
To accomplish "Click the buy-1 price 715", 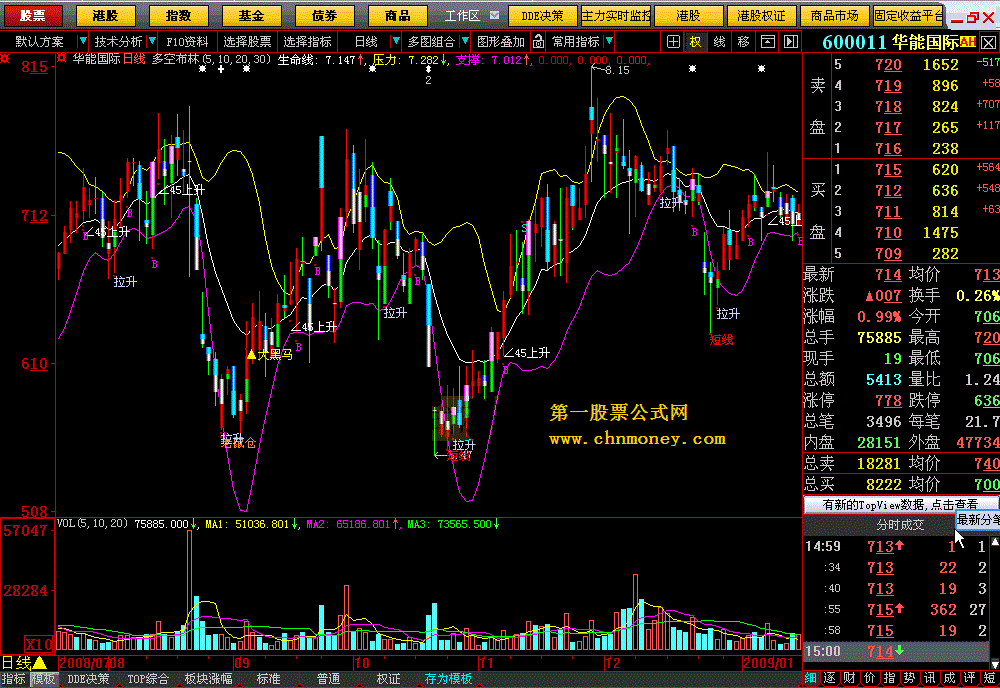I will click(888, 170).
